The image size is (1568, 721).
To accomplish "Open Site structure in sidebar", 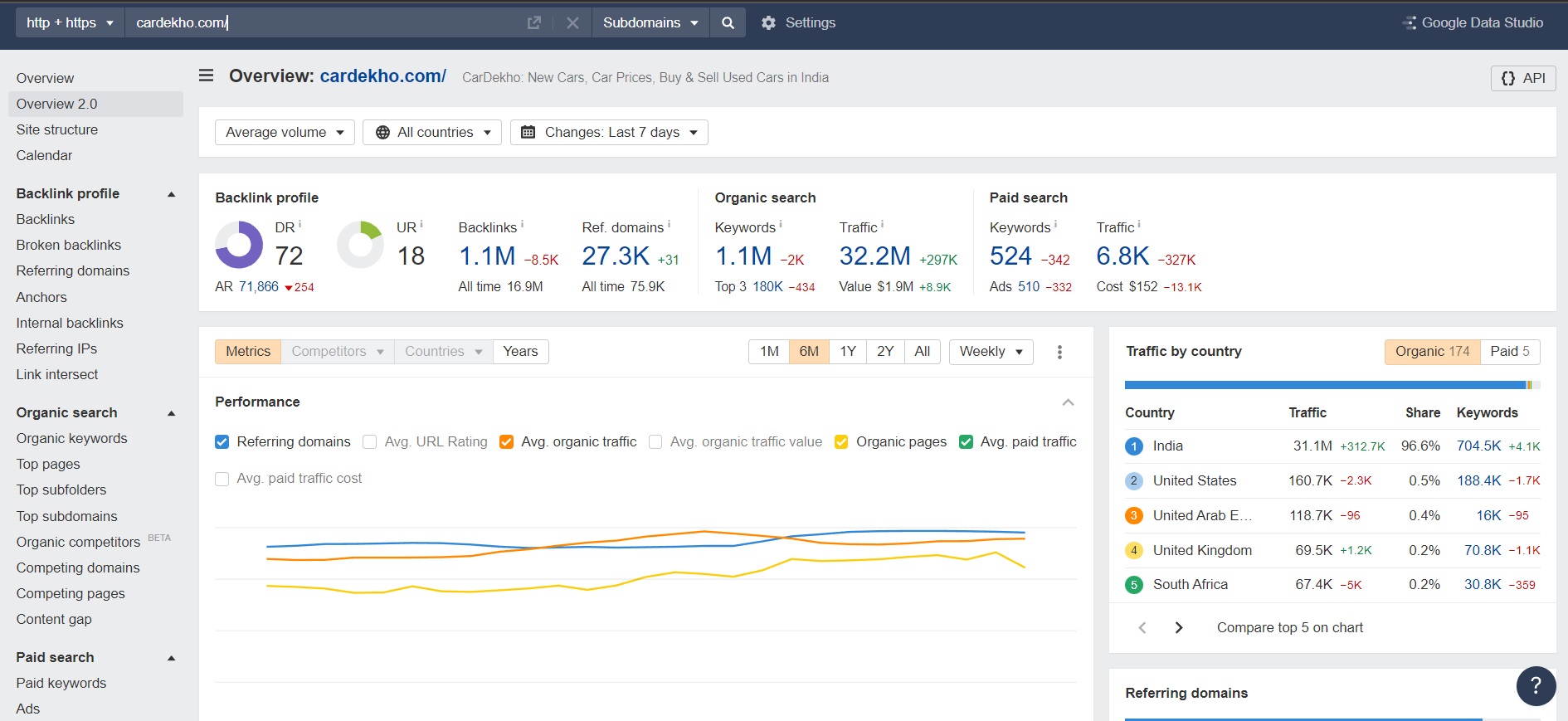I will (57, 130).
